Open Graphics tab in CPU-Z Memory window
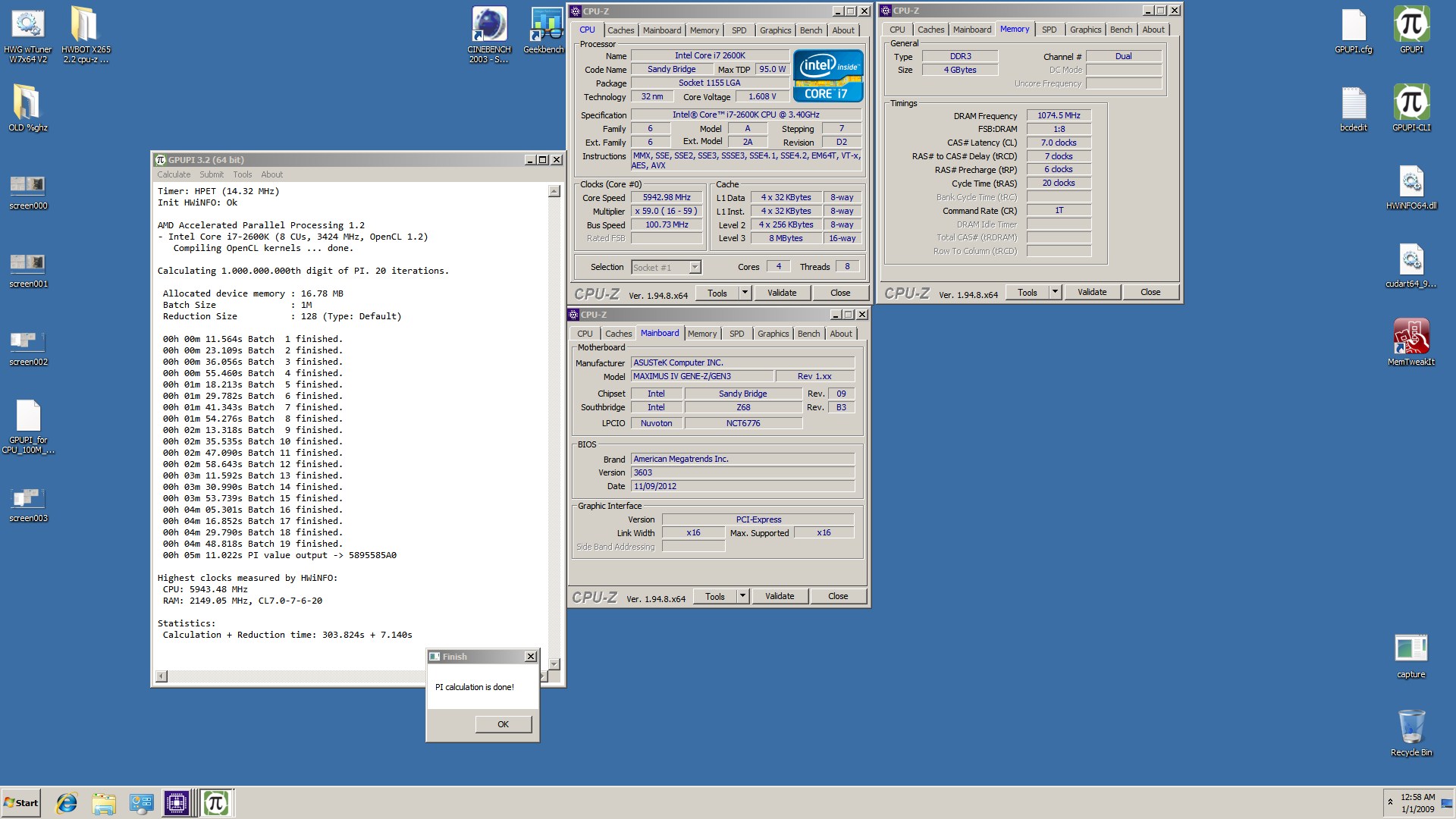The image size is (1456, 819). point(1085,30)
